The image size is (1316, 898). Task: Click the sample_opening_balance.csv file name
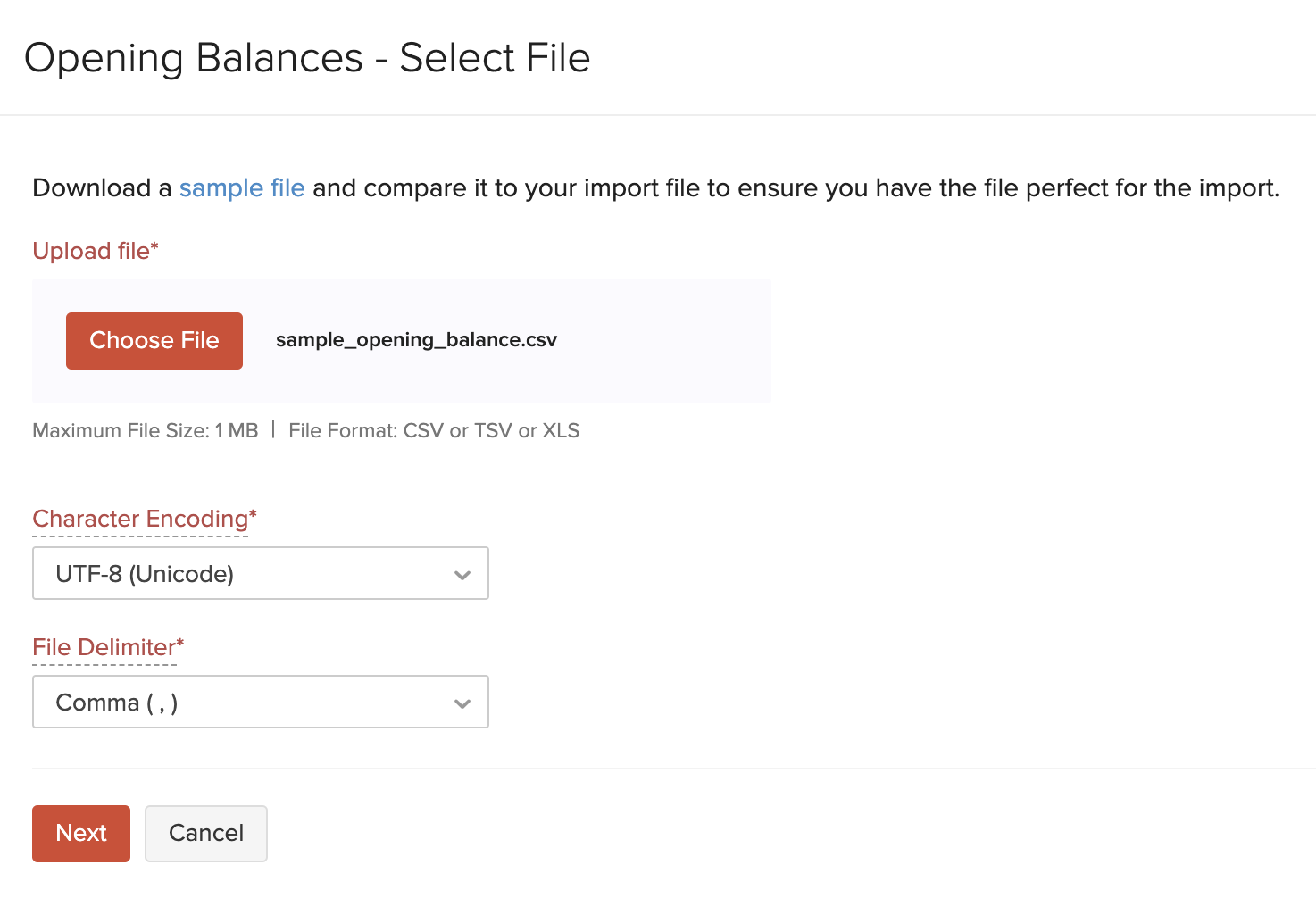point(416,340)
